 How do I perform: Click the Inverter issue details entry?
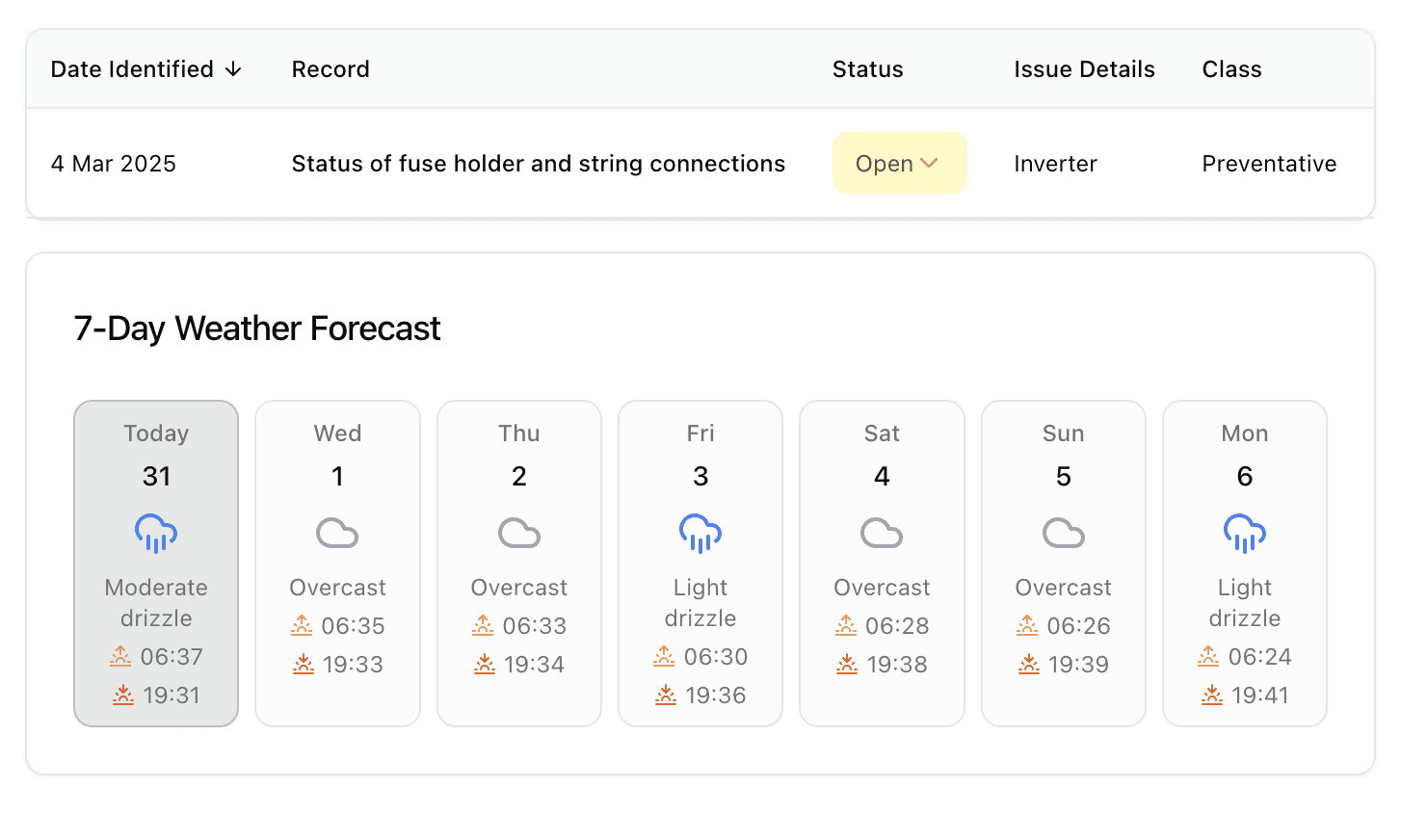pyautogui.click(x=1055, y=163)
